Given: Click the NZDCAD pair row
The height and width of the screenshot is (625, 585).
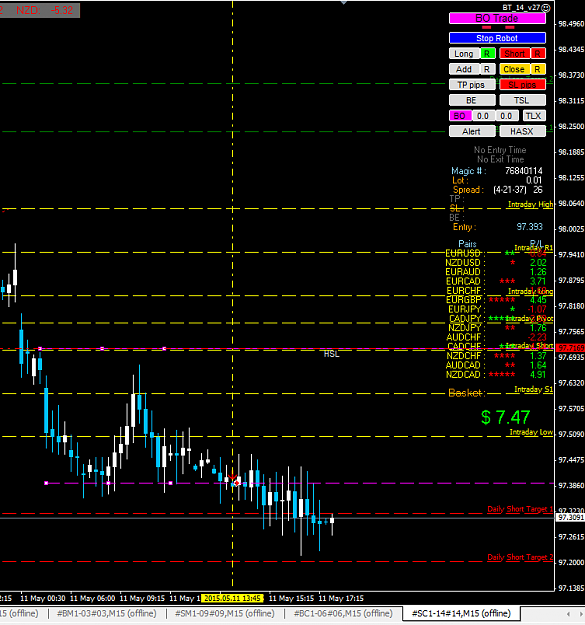Looking at the screenshot, I should 496,375.
